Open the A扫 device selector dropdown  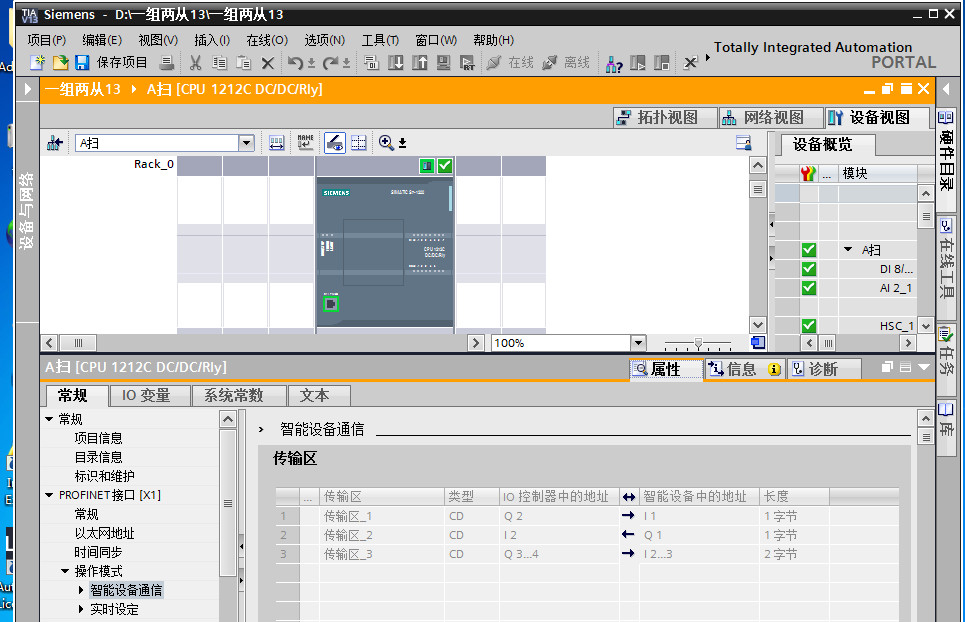(246, 143)
